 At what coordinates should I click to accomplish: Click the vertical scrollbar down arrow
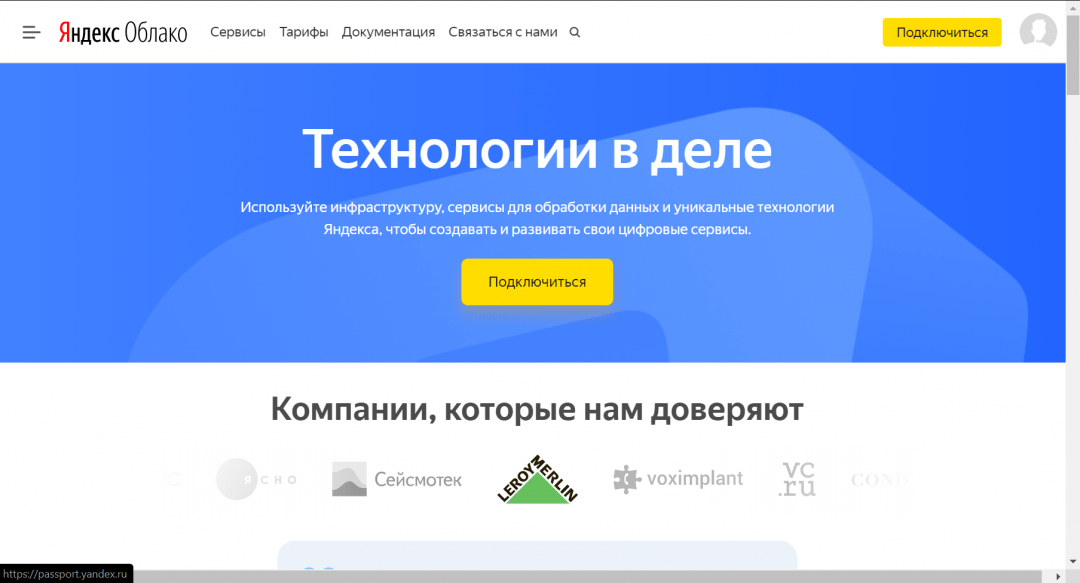click(x=1072, y=562)
